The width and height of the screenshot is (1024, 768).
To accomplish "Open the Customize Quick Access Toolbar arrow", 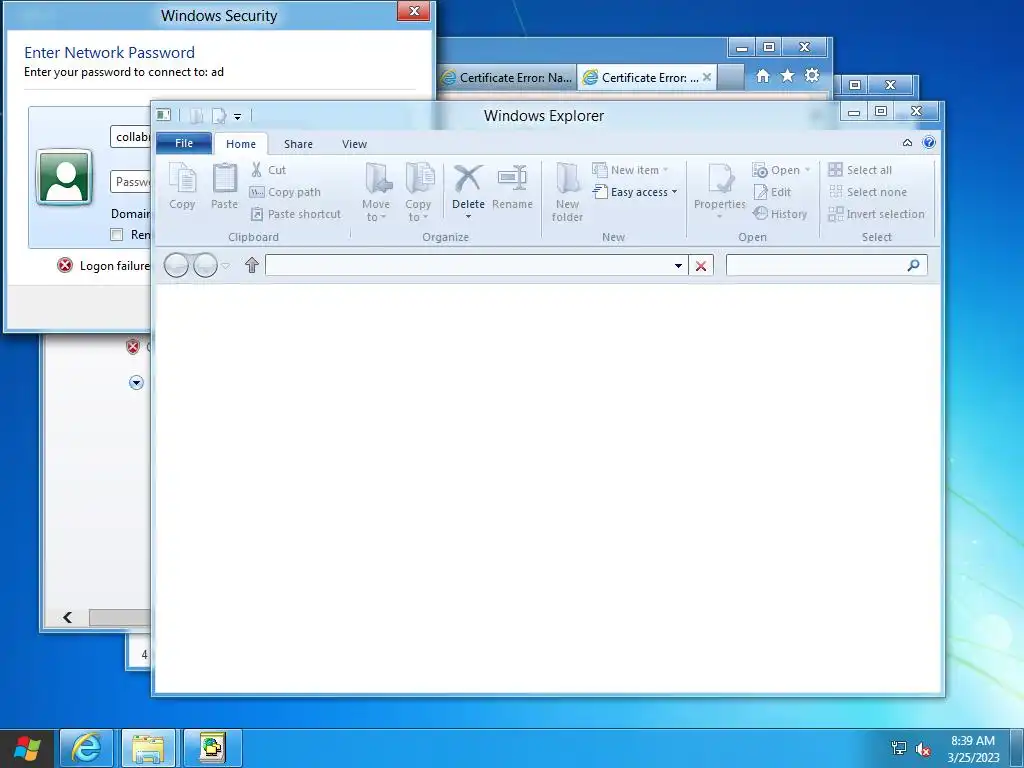I will pyautogui.click(x=237, y=117).
